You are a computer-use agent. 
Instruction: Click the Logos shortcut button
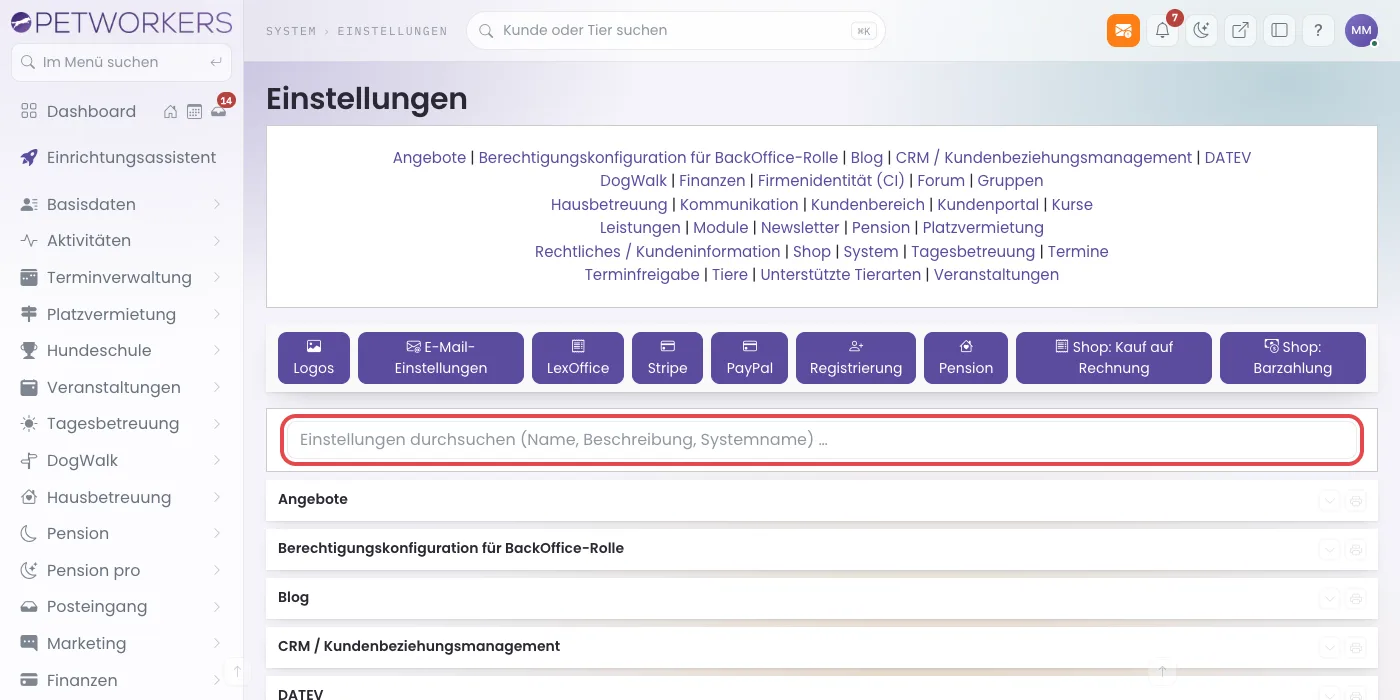[x=314, y=358]
